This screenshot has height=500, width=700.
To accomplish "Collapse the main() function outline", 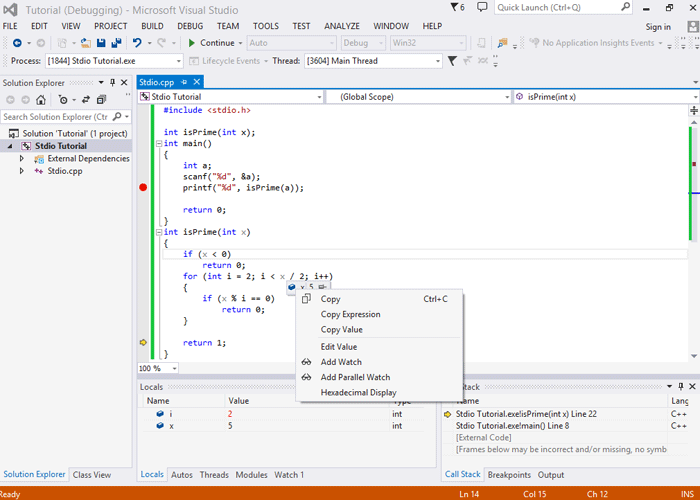I will [158, 144].
